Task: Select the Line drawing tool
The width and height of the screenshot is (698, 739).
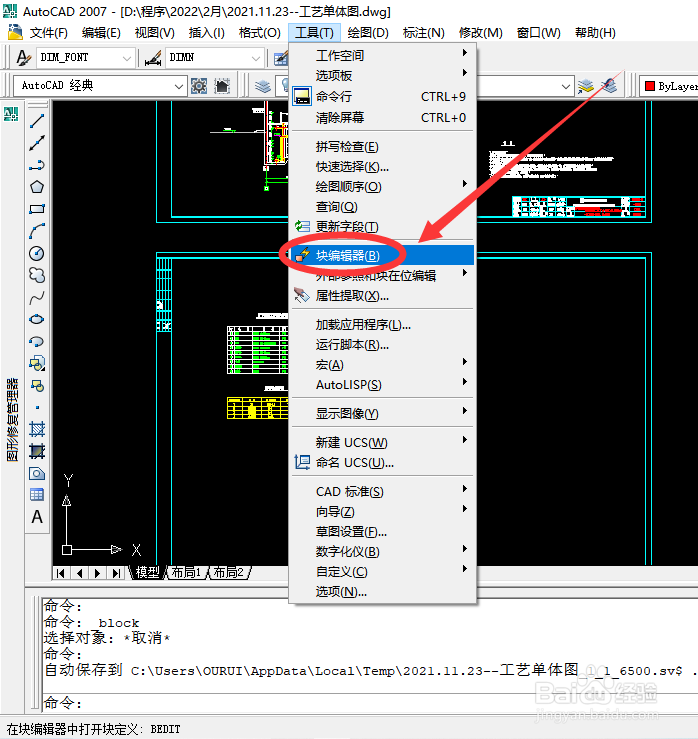Action: pyautogui.click(x=37, y=121)
